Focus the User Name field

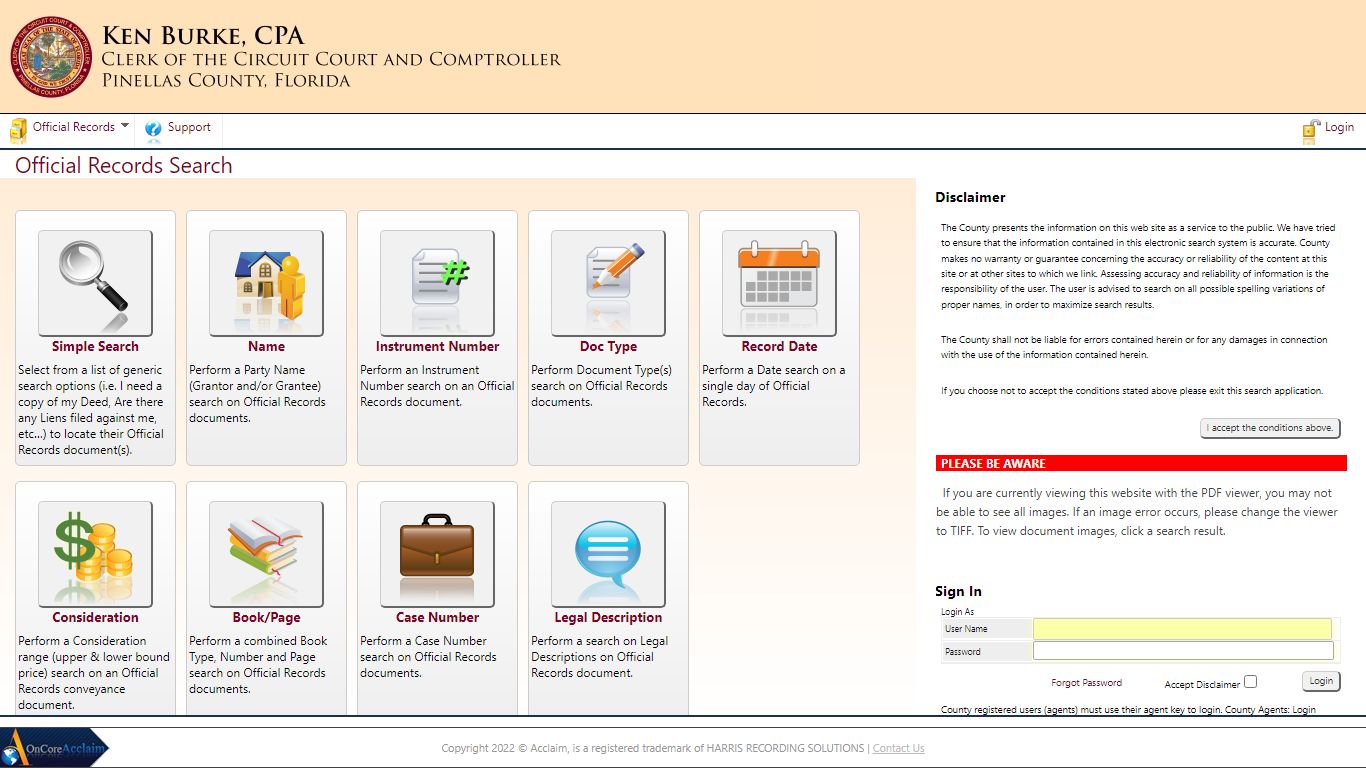point(1182,629)
